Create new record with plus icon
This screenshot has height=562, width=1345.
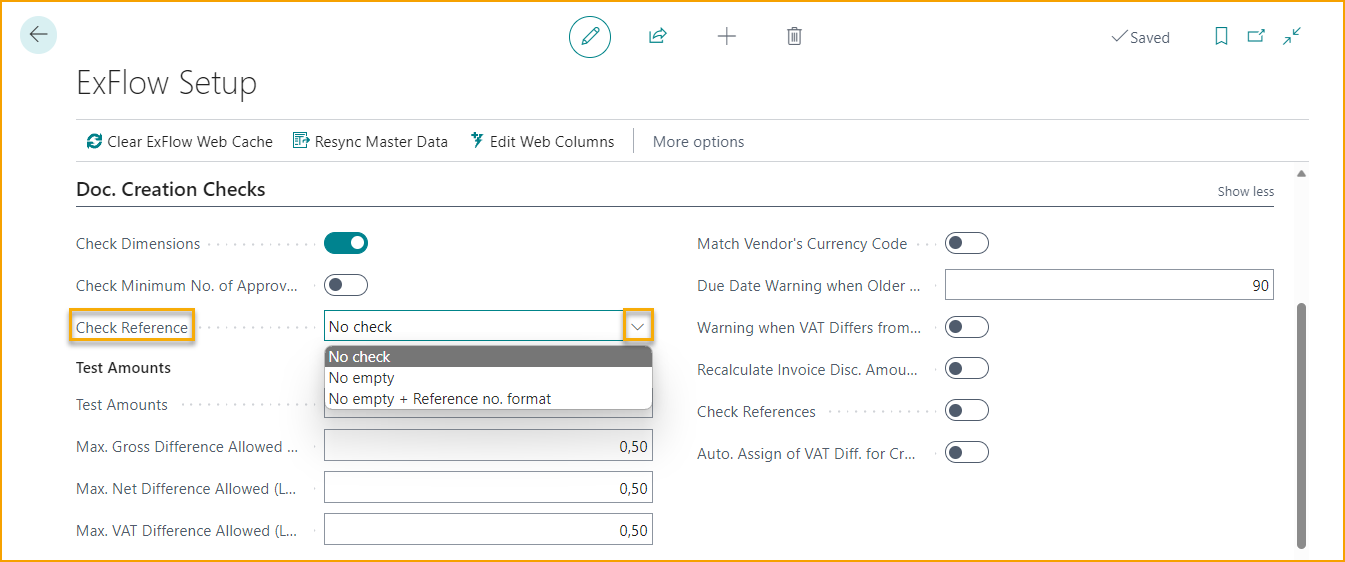tap(727, 37)
